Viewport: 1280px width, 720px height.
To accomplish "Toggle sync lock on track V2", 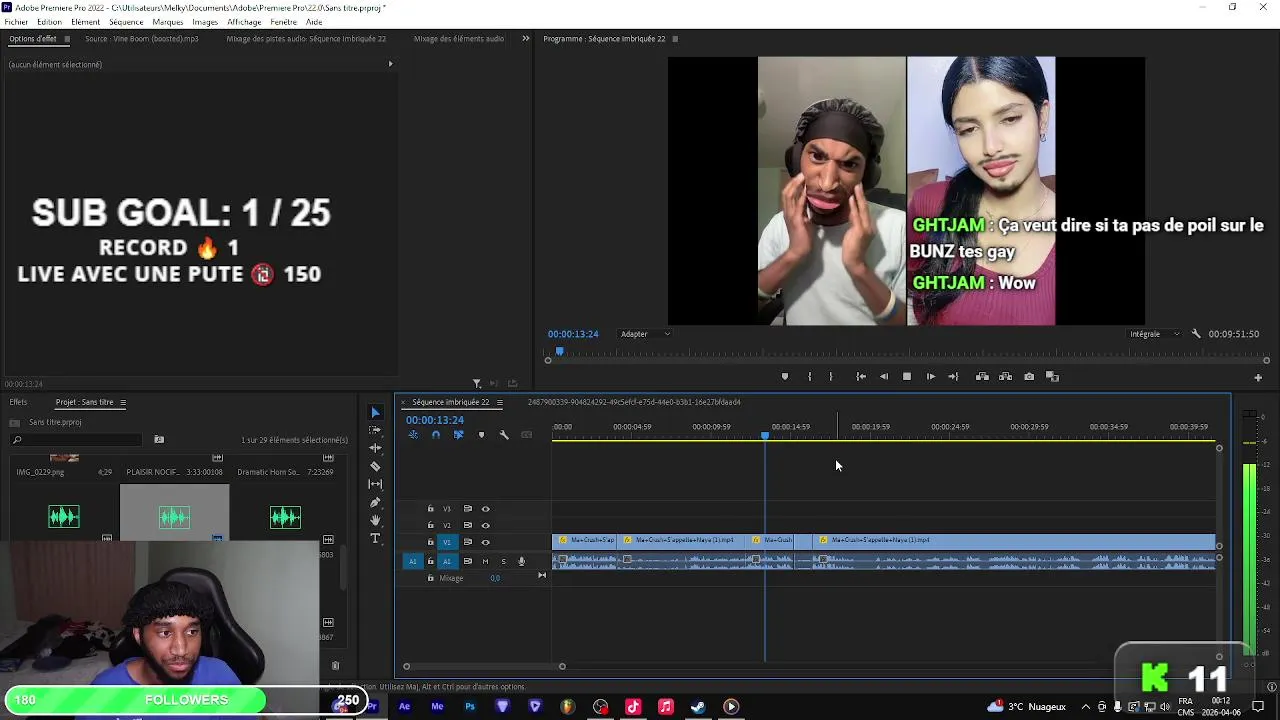I will click(x=467, y=525).
